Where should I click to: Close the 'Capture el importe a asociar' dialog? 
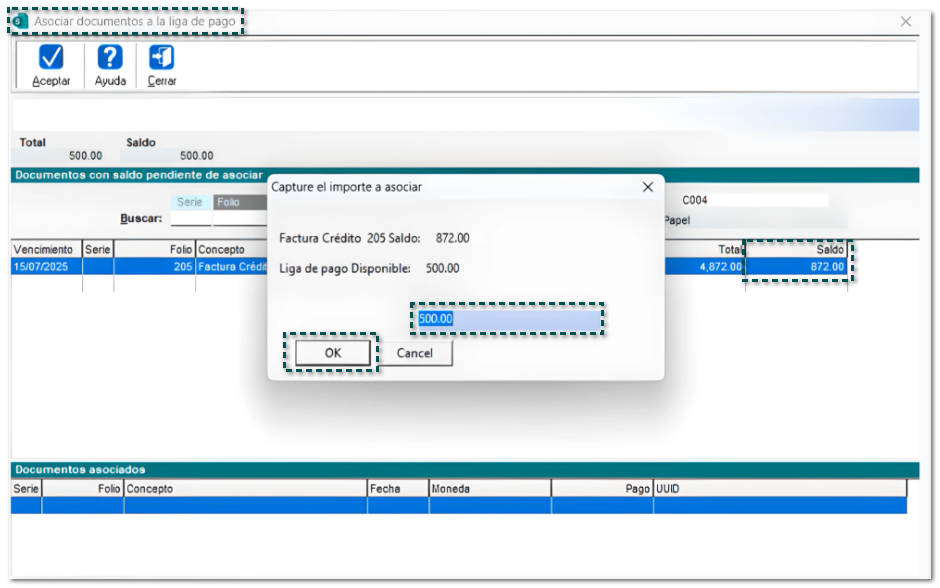tap(648, 186)
